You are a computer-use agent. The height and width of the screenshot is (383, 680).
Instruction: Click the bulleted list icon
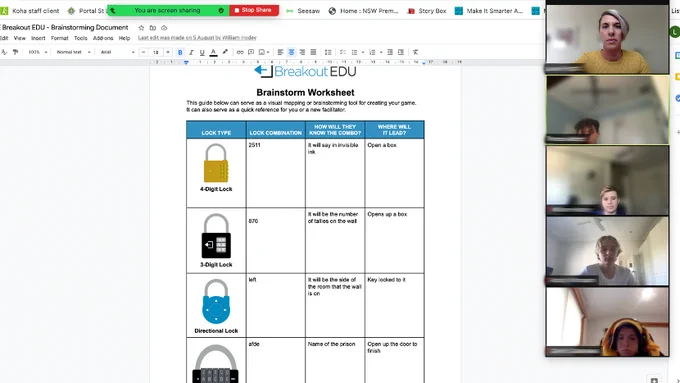click(x=354, y=52)
